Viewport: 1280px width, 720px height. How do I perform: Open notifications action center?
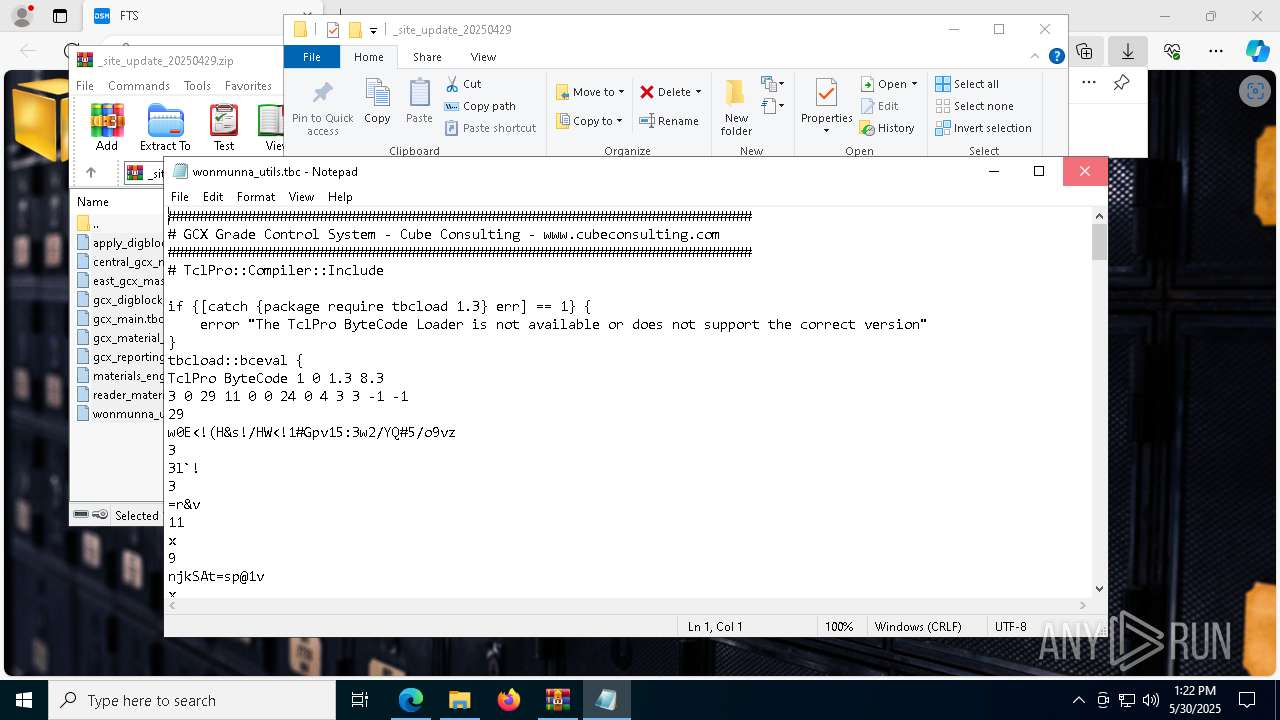1247,700
